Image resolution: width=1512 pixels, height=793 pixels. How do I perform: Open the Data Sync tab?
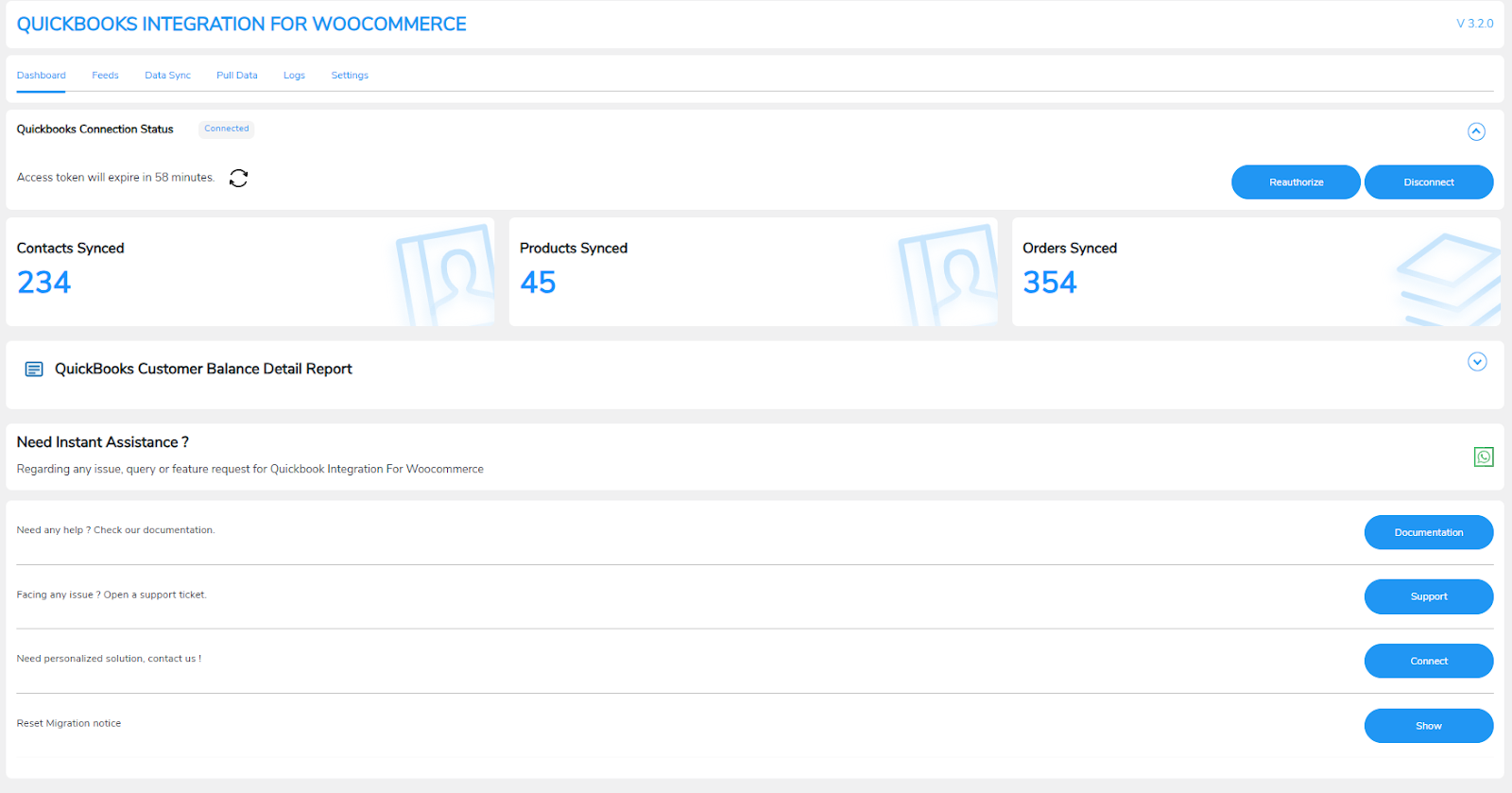coord(167,76)
